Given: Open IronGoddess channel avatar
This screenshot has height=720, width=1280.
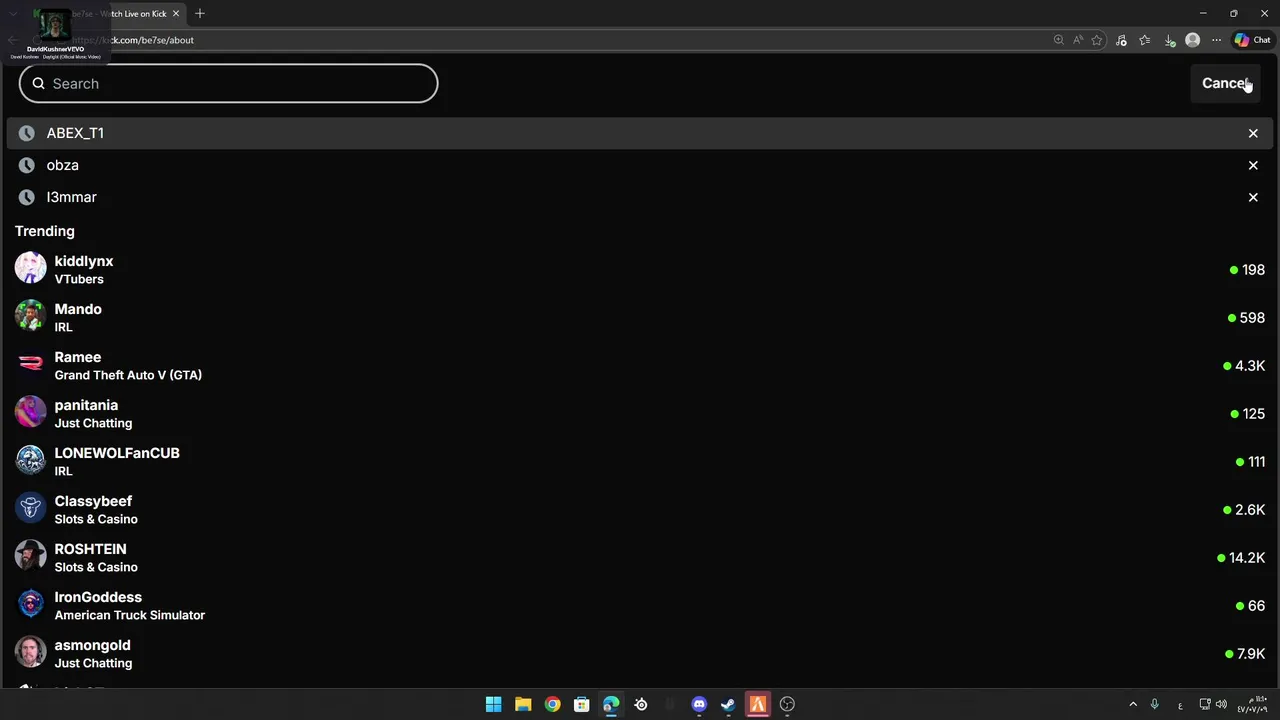Looking at the screenshot, I should [30, 604].
